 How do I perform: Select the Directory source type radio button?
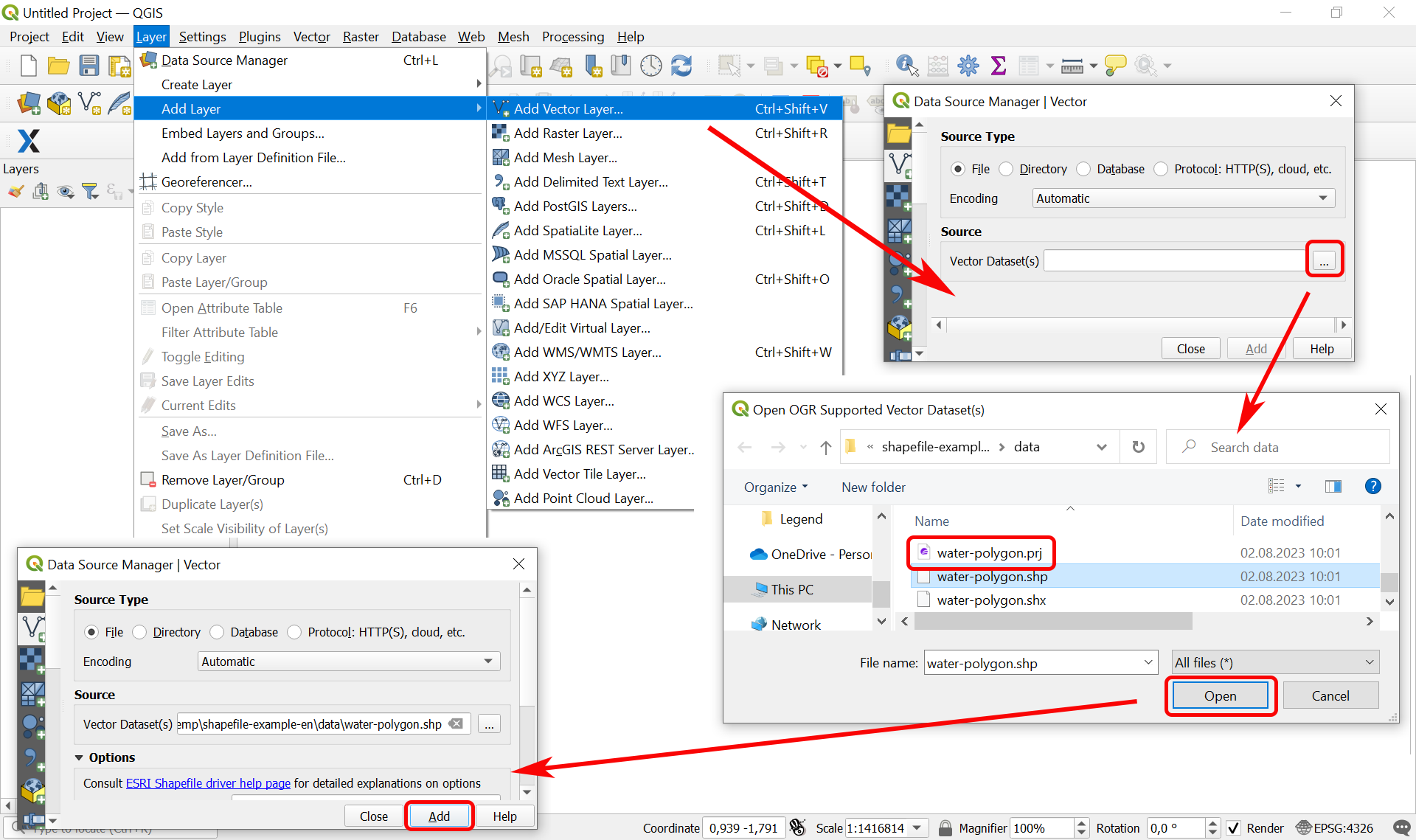[1006, 169]
